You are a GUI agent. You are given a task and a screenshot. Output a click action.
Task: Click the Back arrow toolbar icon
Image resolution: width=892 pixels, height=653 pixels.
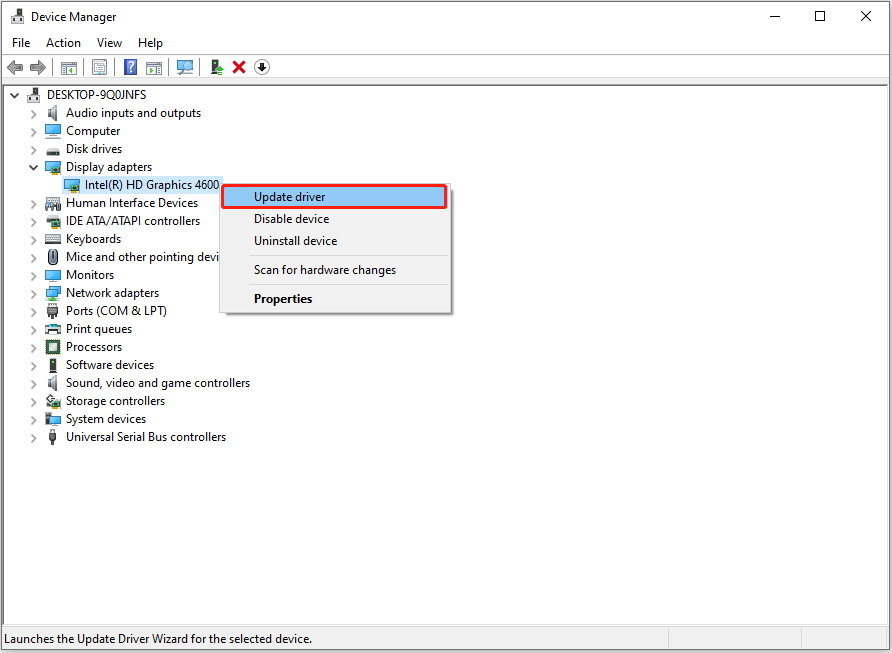pos(15,68)
